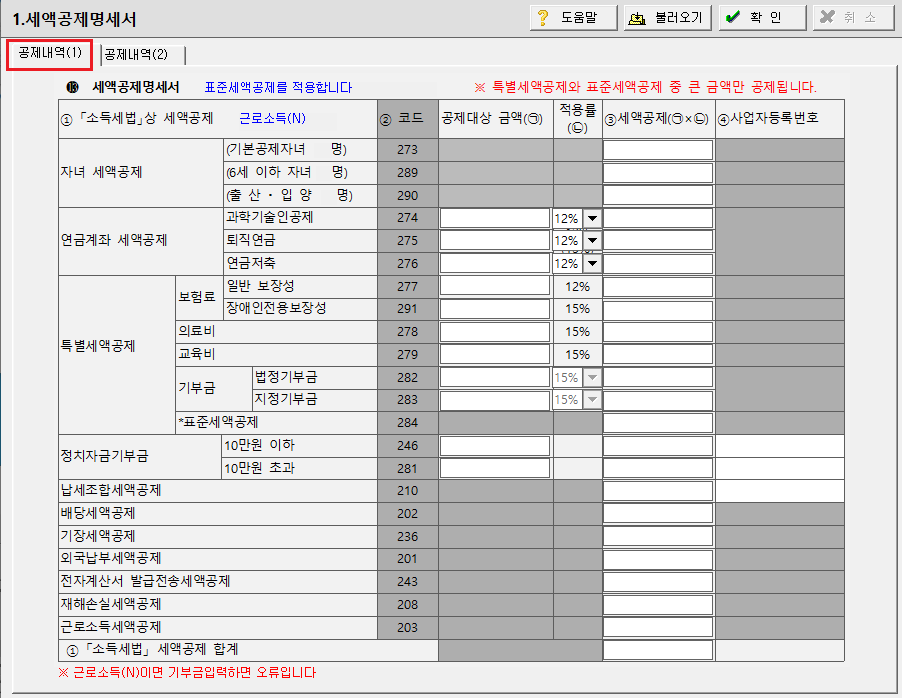Screen dimensions: 902x698
Task: Click the 특별세액공제 row header
Action: pos(117,354)
